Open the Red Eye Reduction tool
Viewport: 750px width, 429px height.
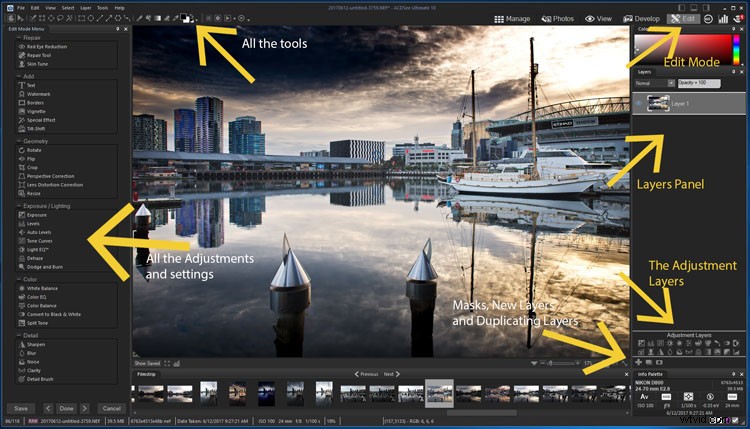coord(43,46)
